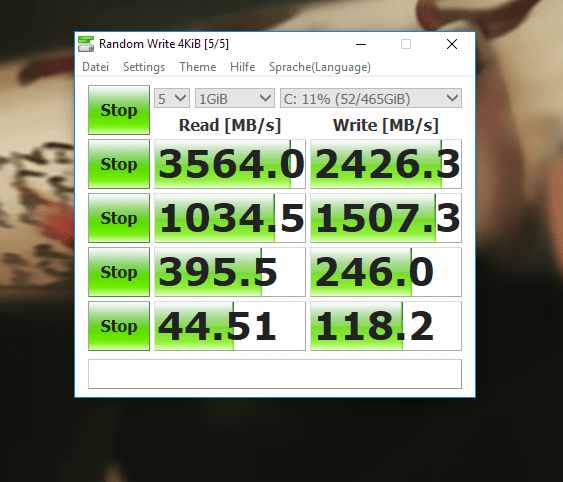Click the read result 1034.5

coord(230,218)
